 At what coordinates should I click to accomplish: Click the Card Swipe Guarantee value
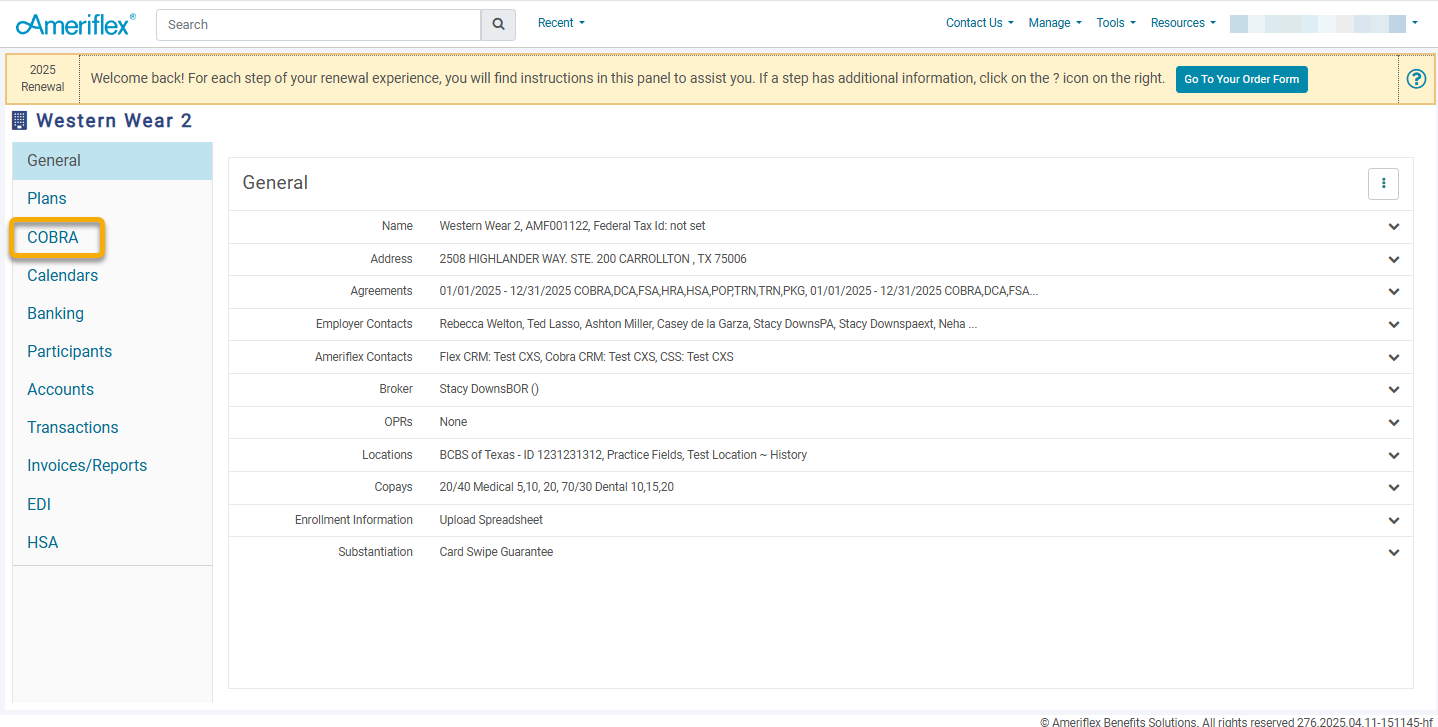click(496, 552)
